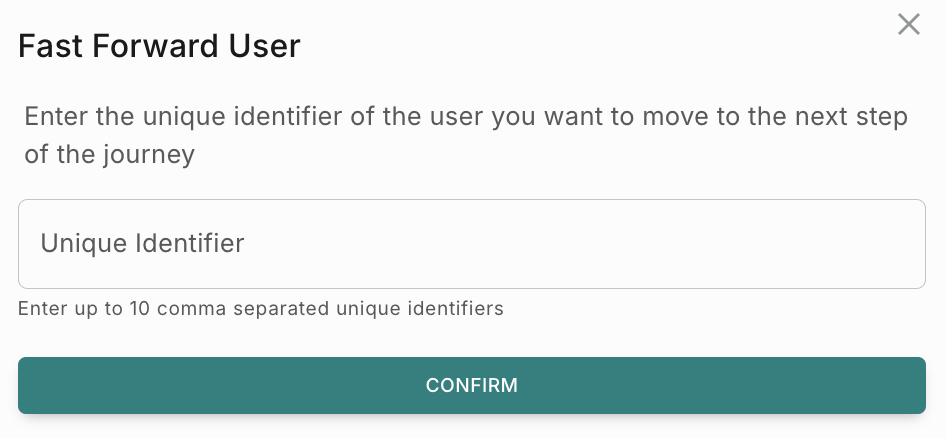Click the "Enter the unique identifier" instruction line

point(465,117)
